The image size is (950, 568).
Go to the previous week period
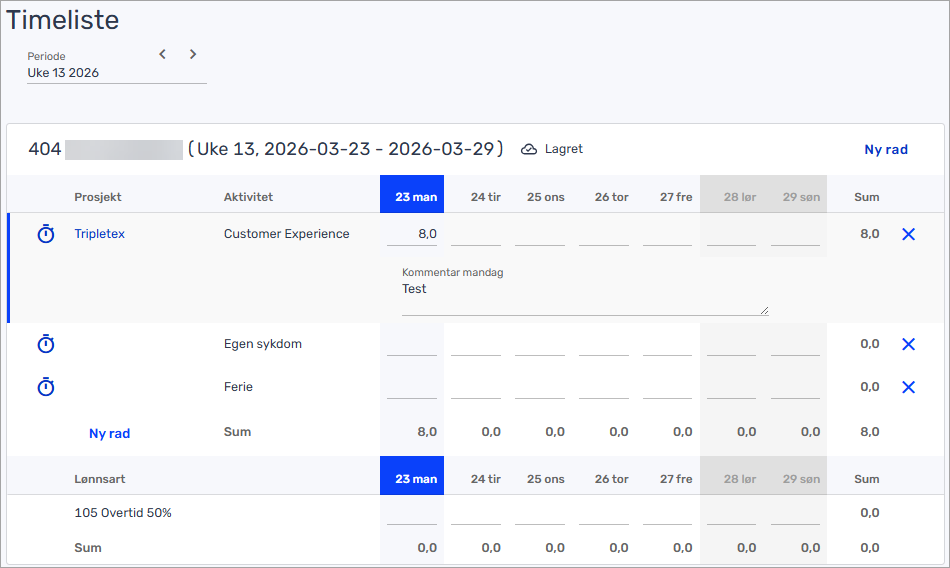pyautogui.click(x=162, y=54)
